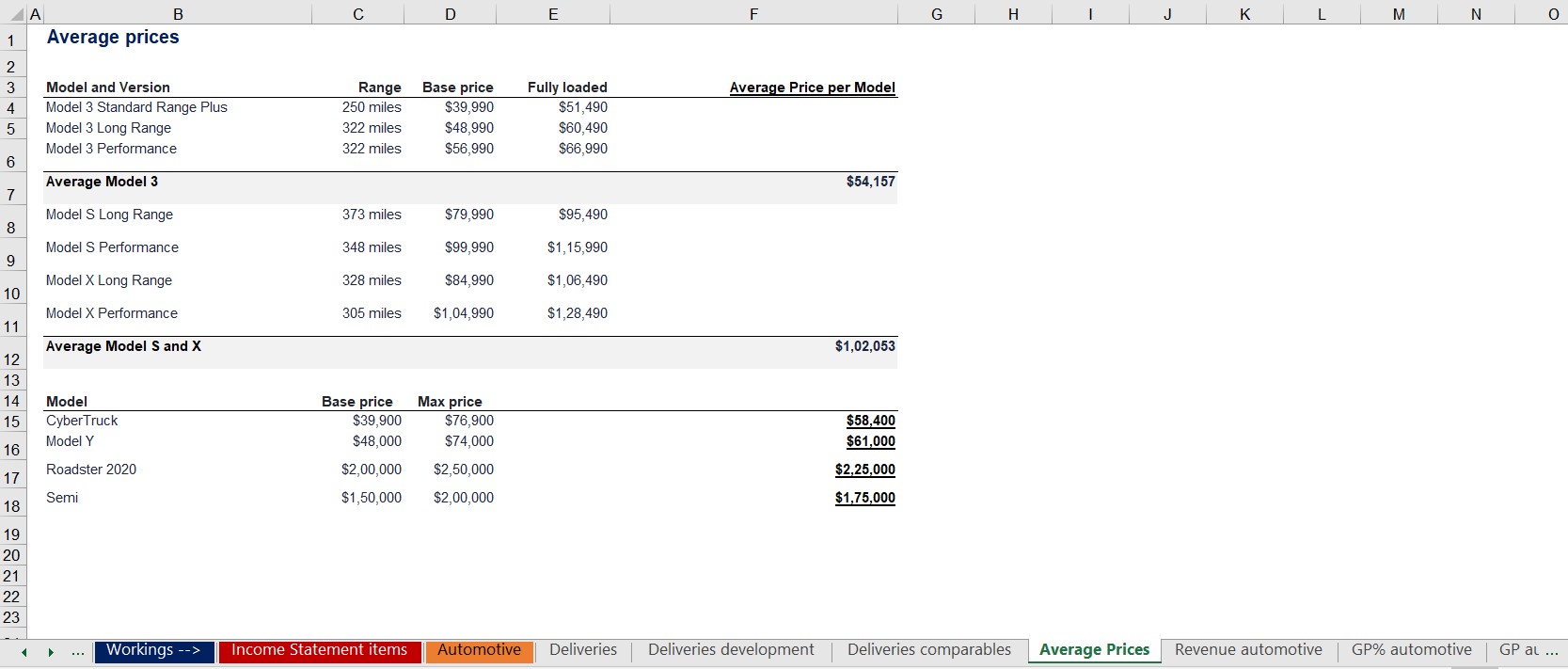Click the $66,990 fully loaded cell
This screenshot has width=1568, height=669.
[583, 149]
